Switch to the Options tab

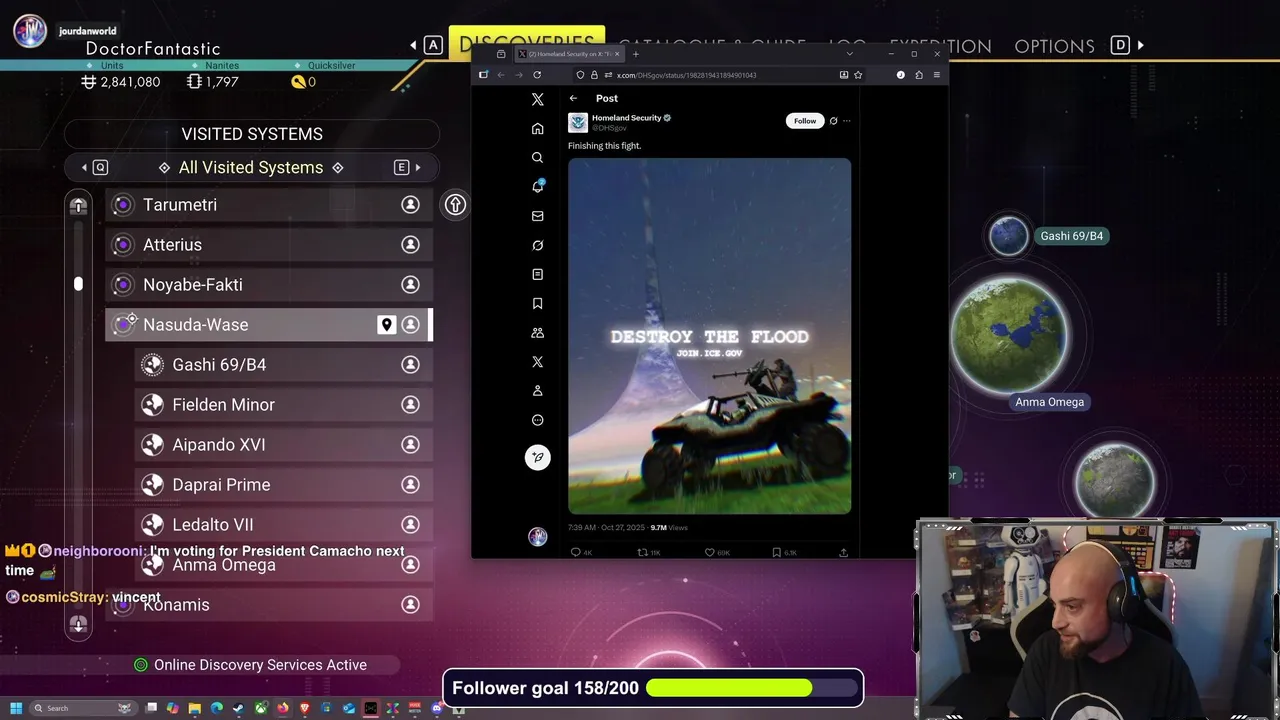[1054, 46]
